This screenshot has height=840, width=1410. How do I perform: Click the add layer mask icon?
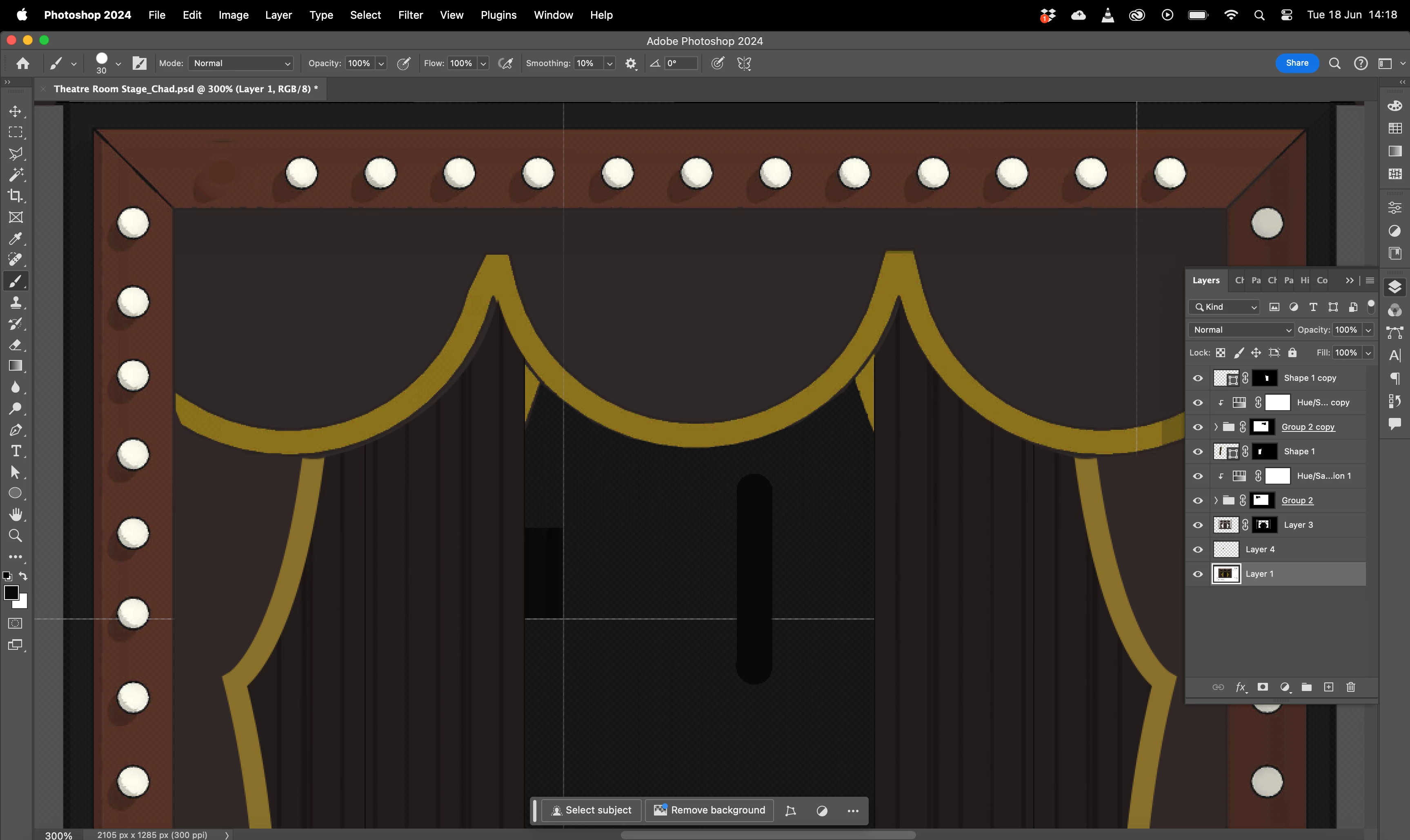[x=1262, y=687]
